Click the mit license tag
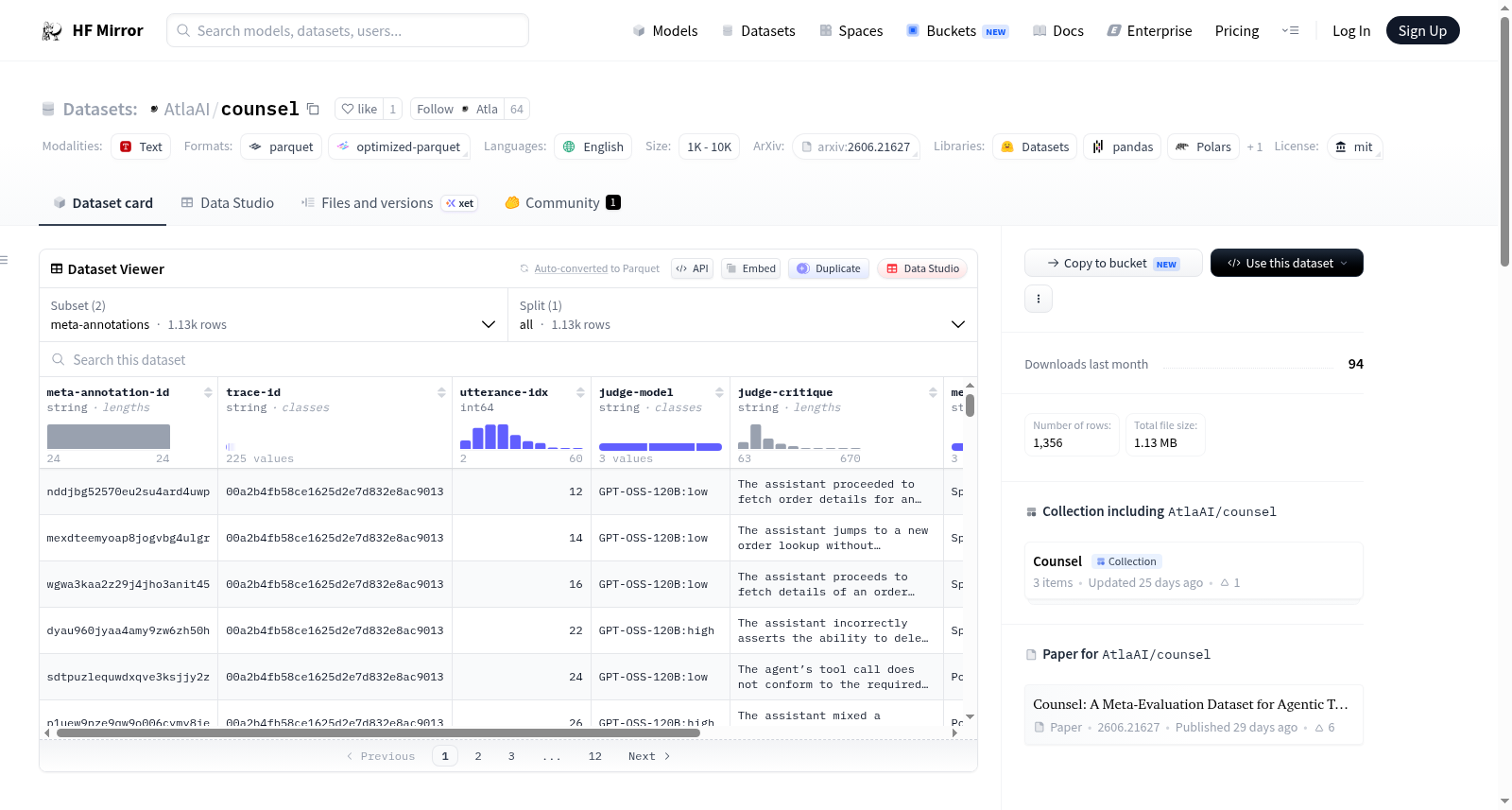The image size is (1512, 810). pos(1354,146)
